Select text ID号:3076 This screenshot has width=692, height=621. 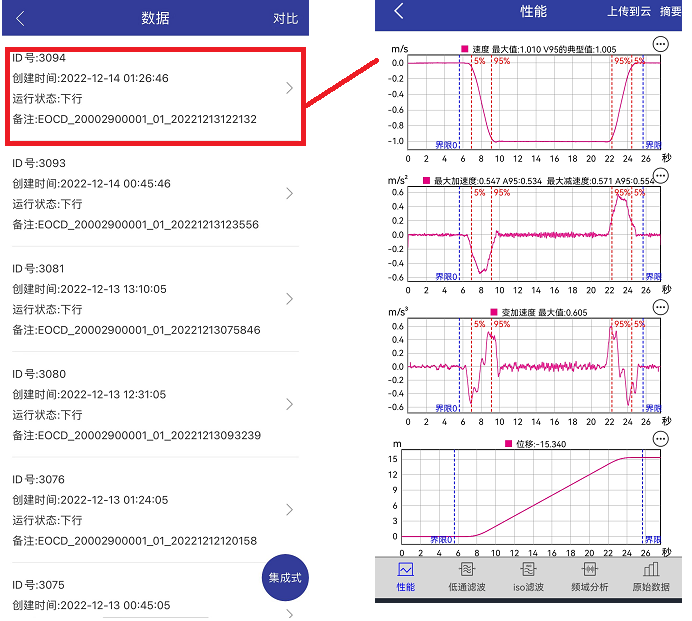click(x=38, y=480)
